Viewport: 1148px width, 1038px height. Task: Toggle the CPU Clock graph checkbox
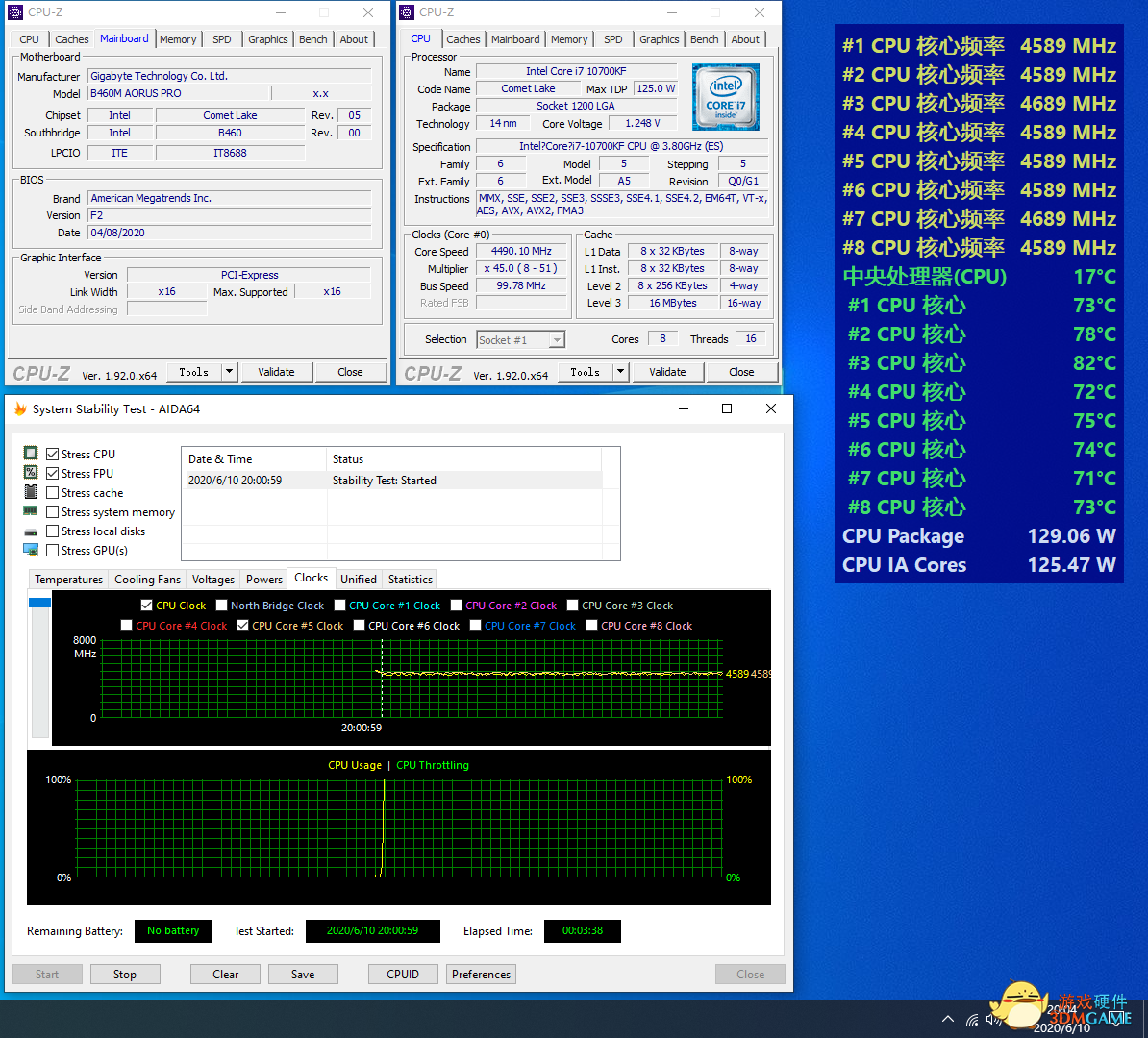click(147, 605)
